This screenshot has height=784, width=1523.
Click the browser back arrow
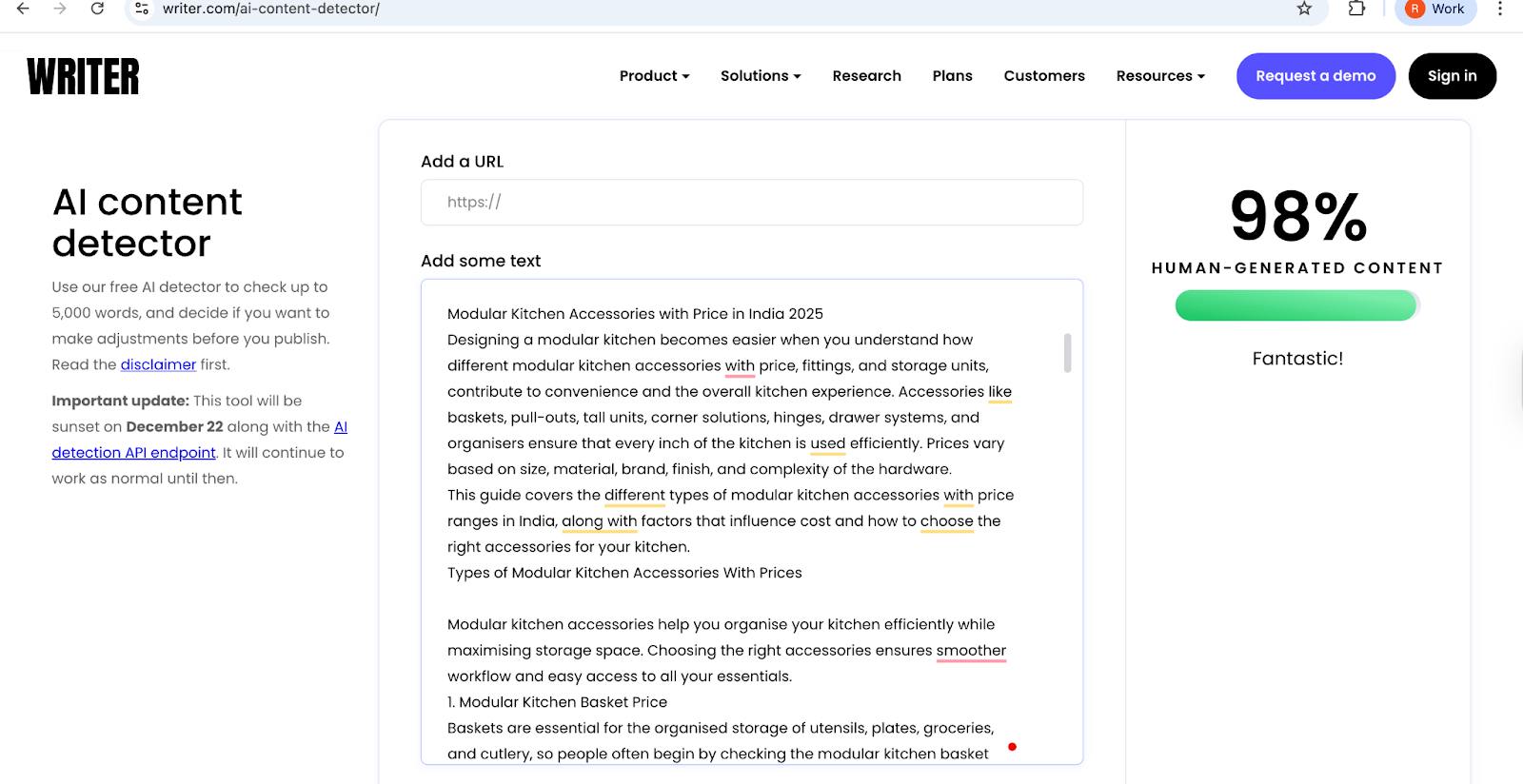[x=23, y=9]
